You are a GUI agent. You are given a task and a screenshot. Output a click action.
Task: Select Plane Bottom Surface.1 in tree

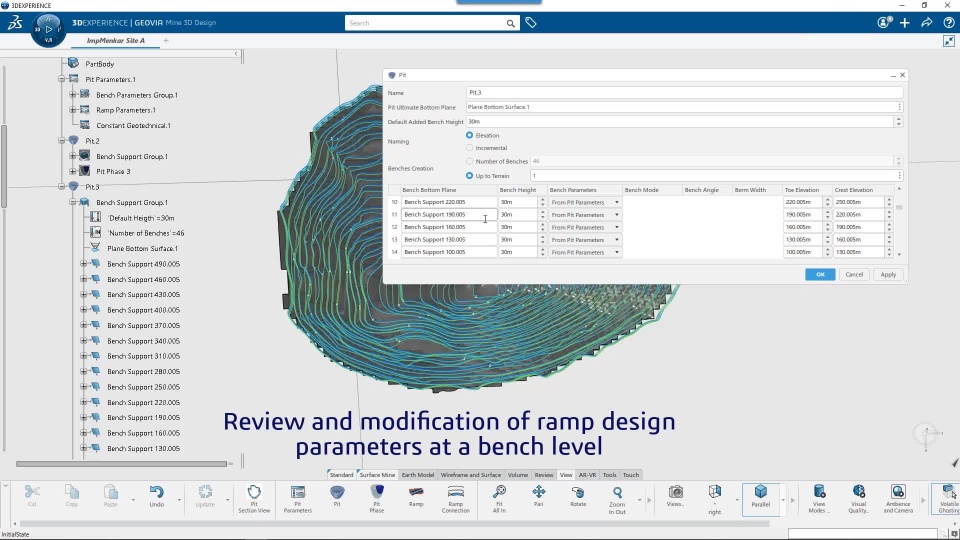(x=142, y=248)
